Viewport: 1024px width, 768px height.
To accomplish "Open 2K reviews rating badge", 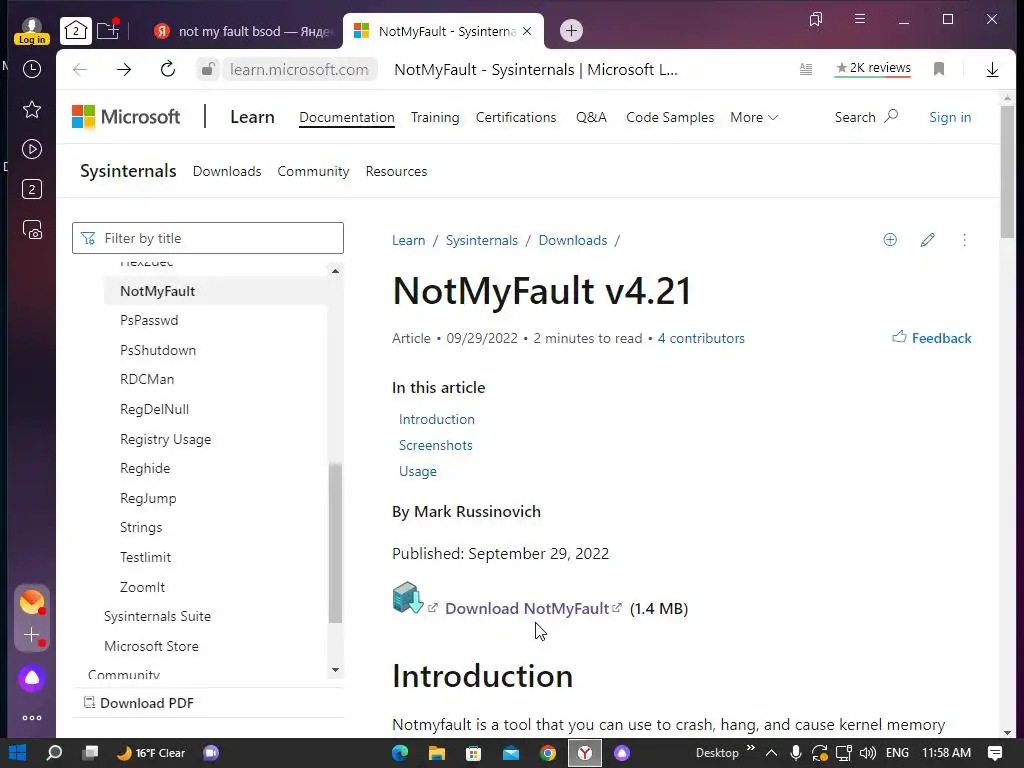I will [x=873, y=68].
